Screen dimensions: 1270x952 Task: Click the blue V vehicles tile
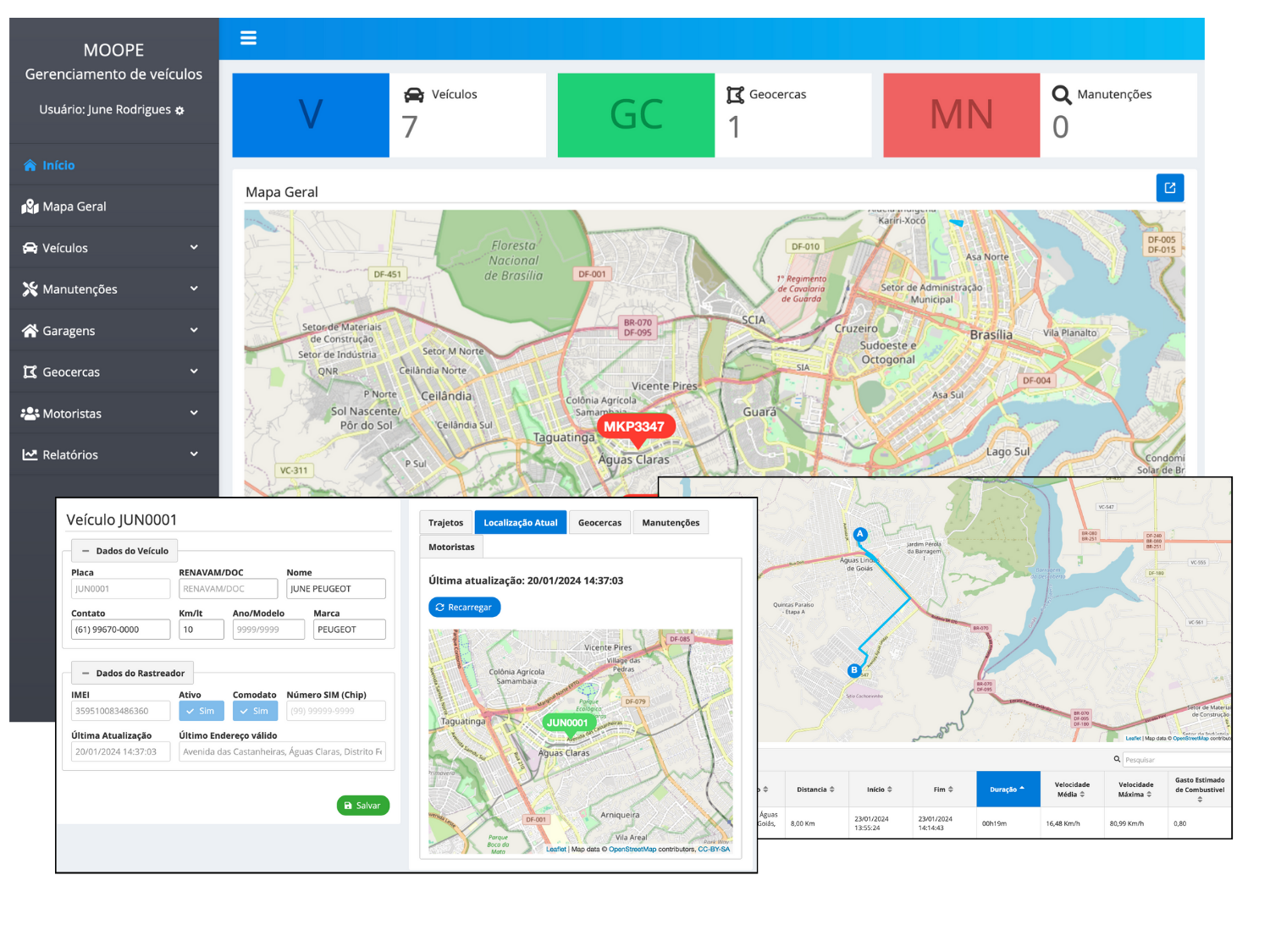311,115
